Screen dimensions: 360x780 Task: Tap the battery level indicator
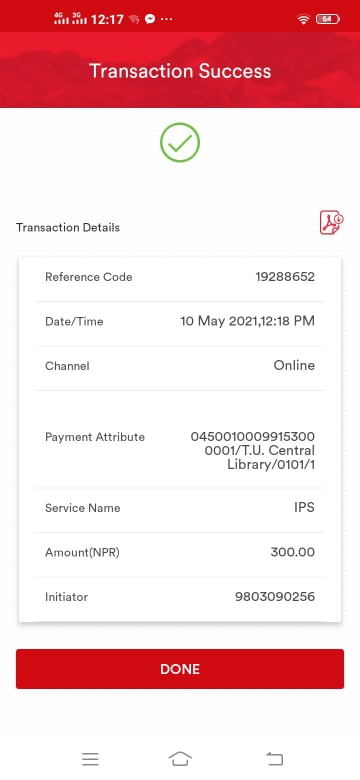click(328, 19)
